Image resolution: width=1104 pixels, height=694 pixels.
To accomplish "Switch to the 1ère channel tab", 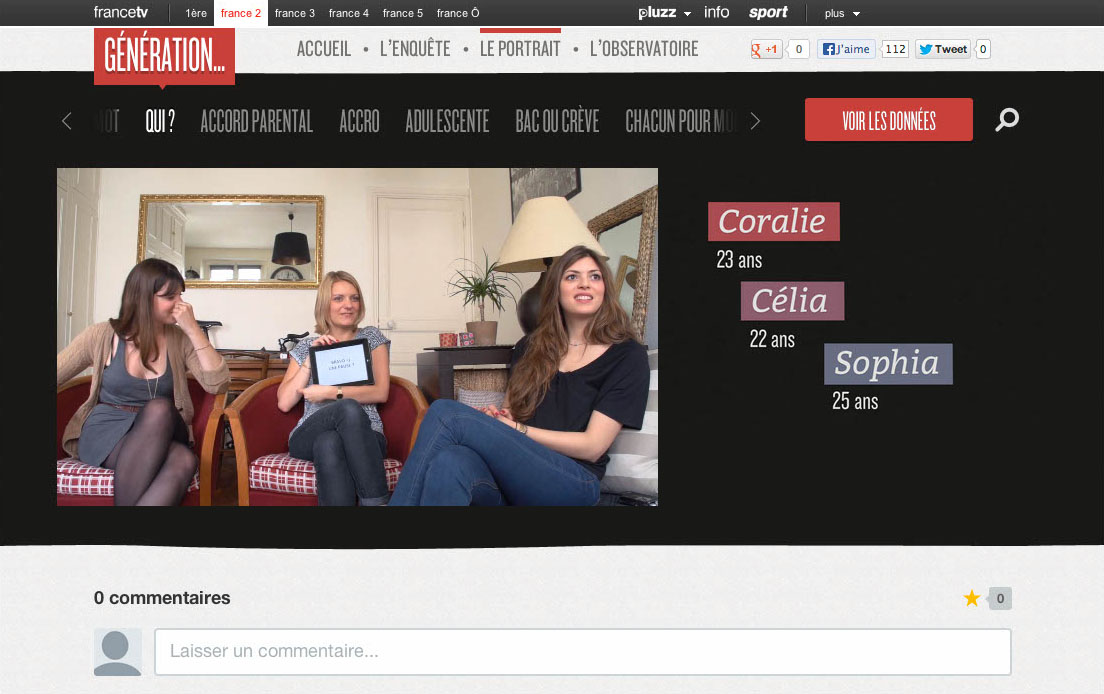I will coord(196,13).
